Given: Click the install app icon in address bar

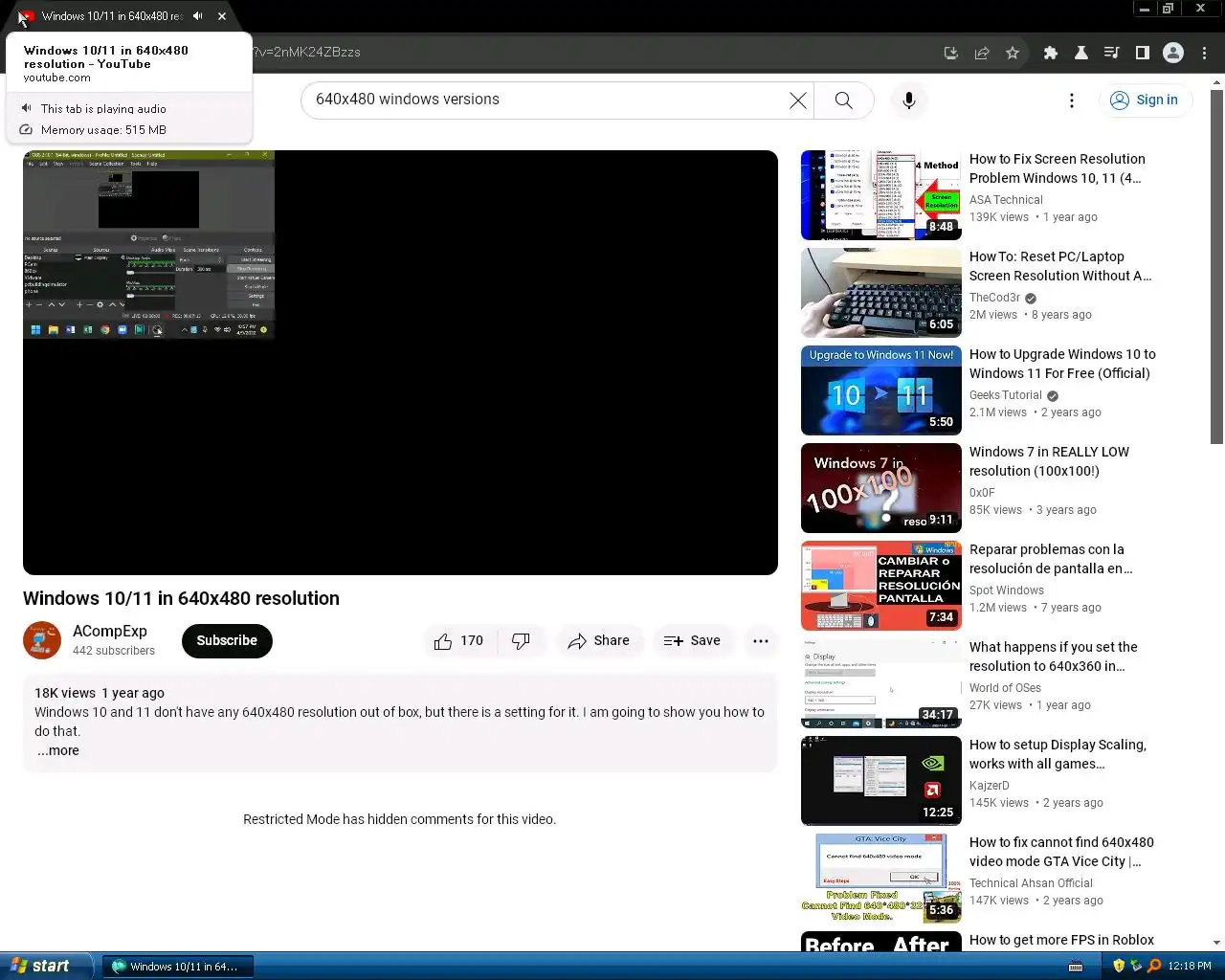Looking at the screenshot, I should pos(950,53).
